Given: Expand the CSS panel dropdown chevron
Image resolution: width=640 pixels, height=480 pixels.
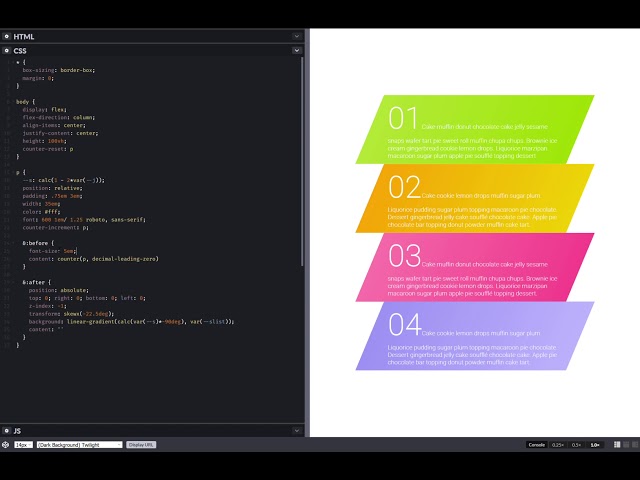Looking at the screenshot, I should 297,51.
